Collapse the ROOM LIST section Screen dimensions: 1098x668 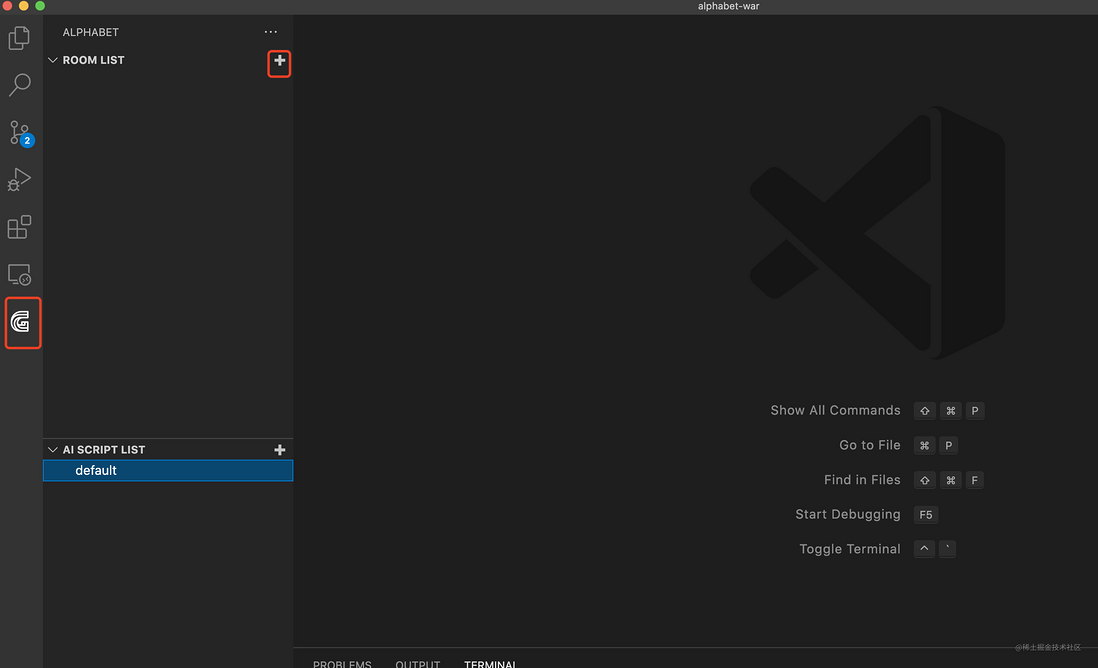[x=53, y=60]
